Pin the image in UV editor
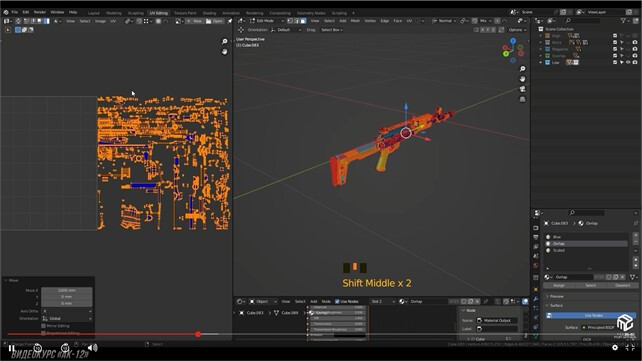The width and height of the screenshot is (642, 361). click(x=230, y=21)
